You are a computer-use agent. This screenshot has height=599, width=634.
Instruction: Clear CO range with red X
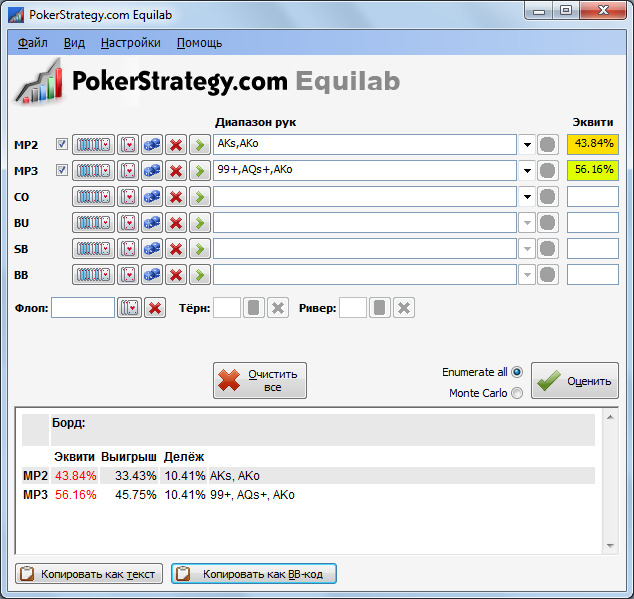click(x=176, y=197)
